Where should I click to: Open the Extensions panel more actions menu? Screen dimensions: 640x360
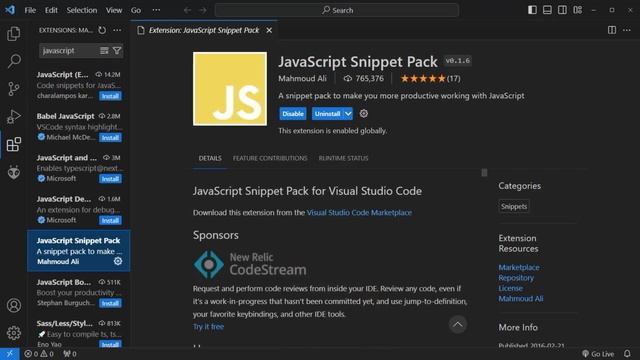[x=117, y=30]
